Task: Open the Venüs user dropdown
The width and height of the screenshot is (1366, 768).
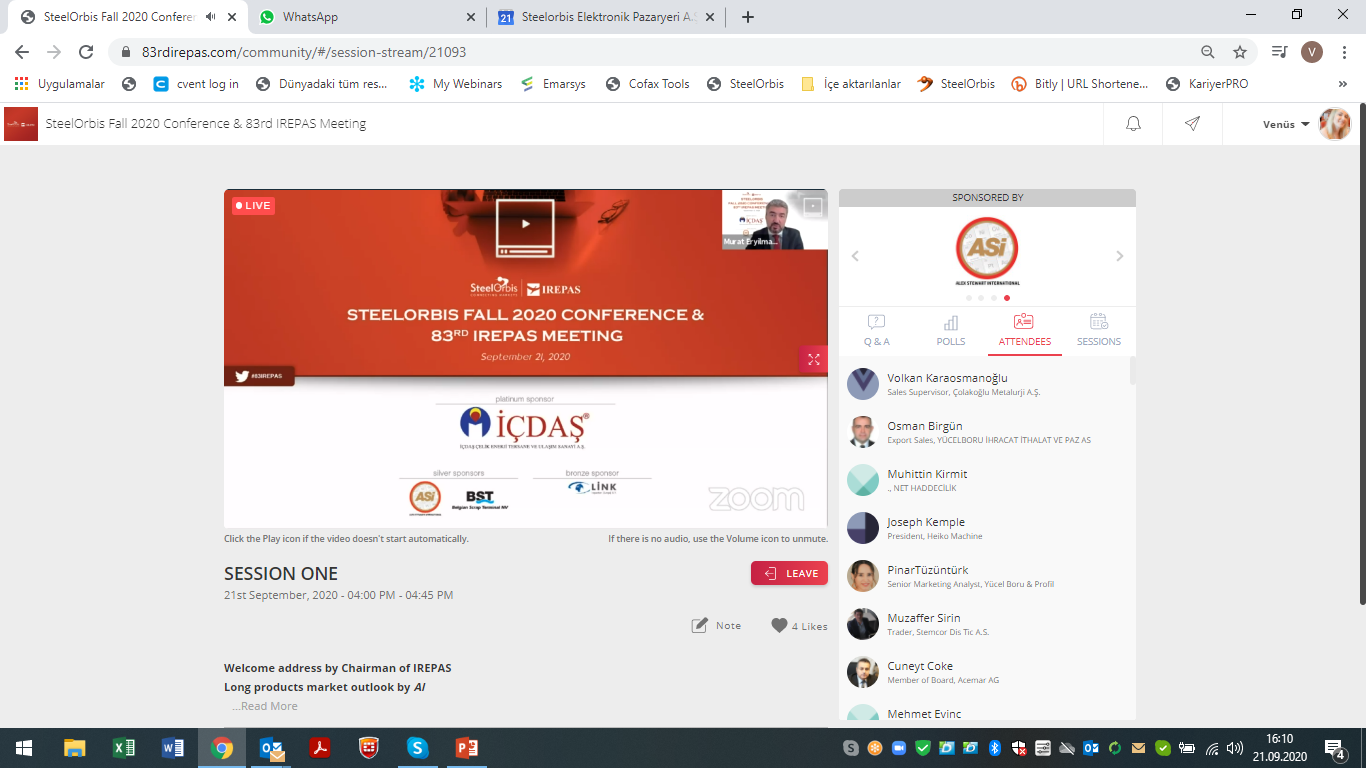Action: click(x=1286, y=124)
